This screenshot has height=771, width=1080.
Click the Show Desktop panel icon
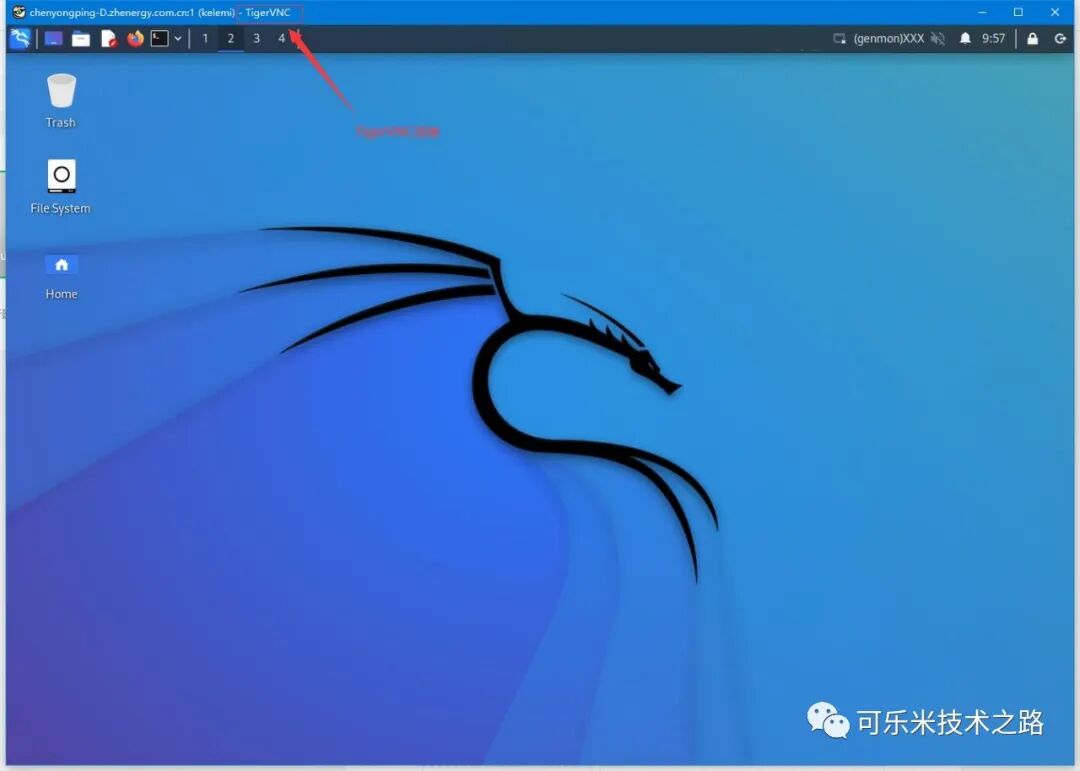pos(53,39)
